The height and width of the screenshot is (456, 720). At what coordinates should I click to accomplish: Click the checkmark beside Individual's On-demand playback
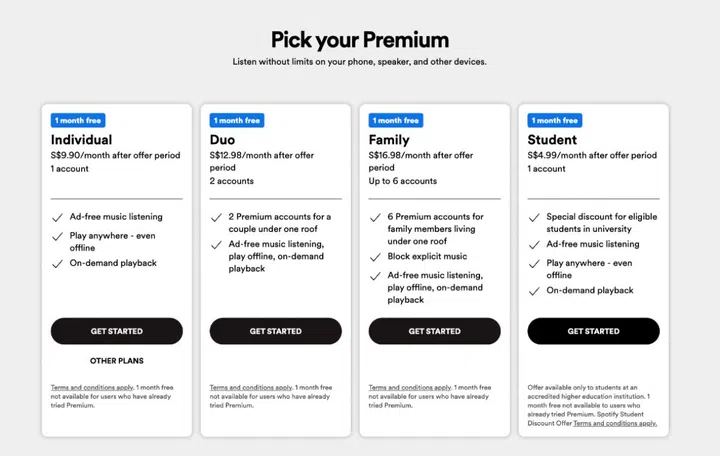(x=57, y=263)
